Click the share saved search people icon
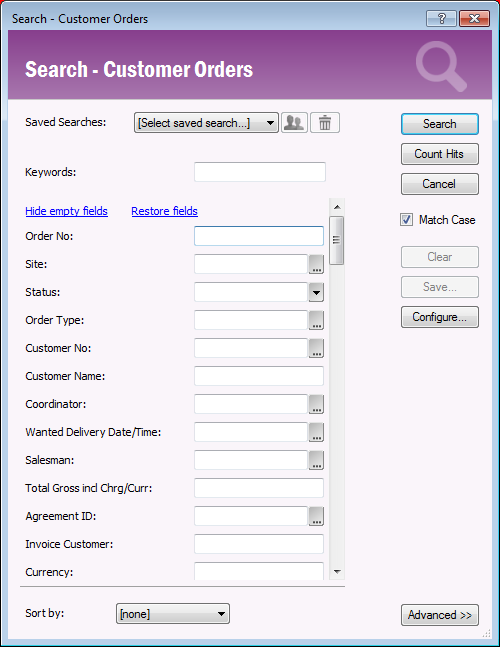The image size is (500, 647). [294, 123]
